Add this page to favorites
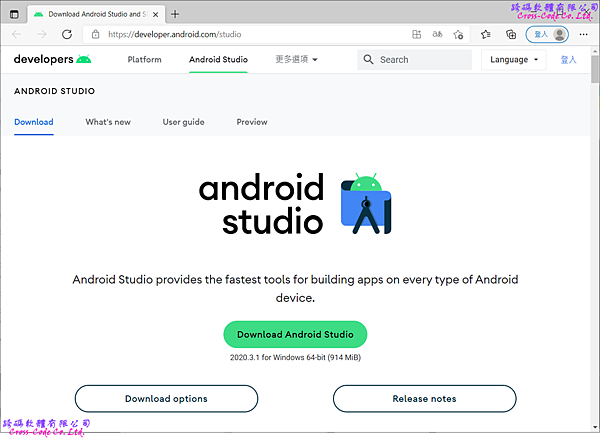This screenshot has width=600, height=439. 458,34
